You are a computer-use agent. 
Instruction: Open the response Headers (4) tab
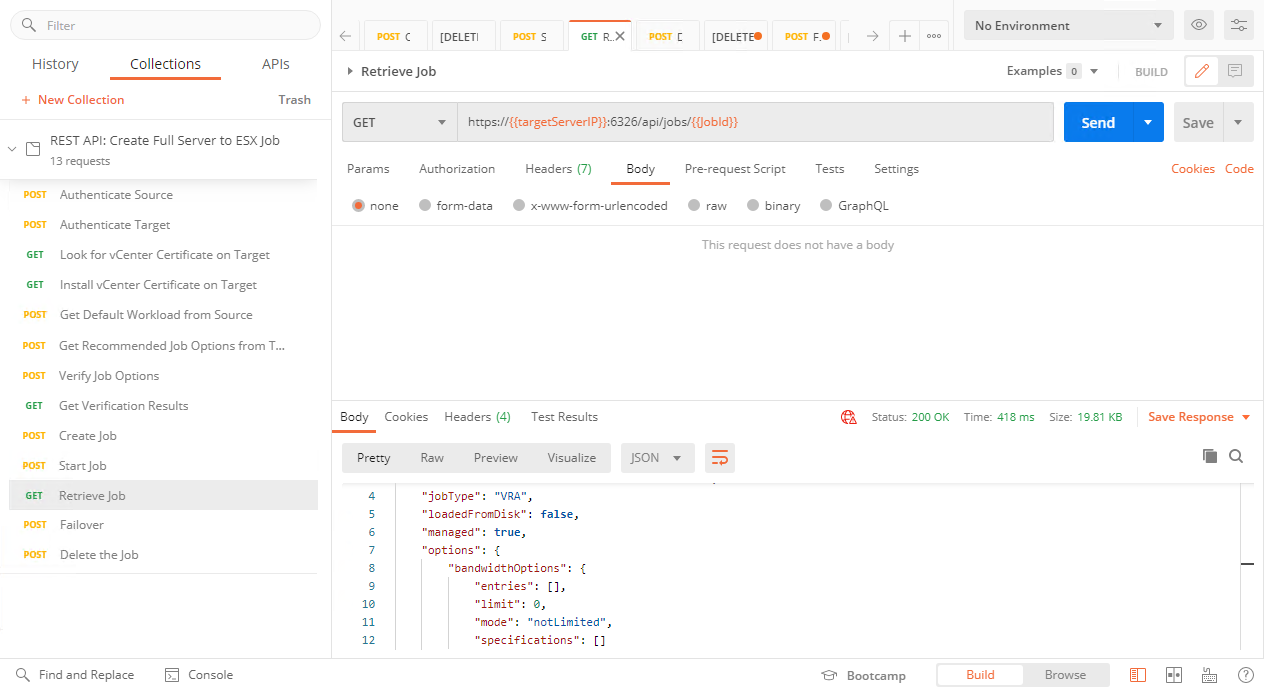tap(477, 417)
